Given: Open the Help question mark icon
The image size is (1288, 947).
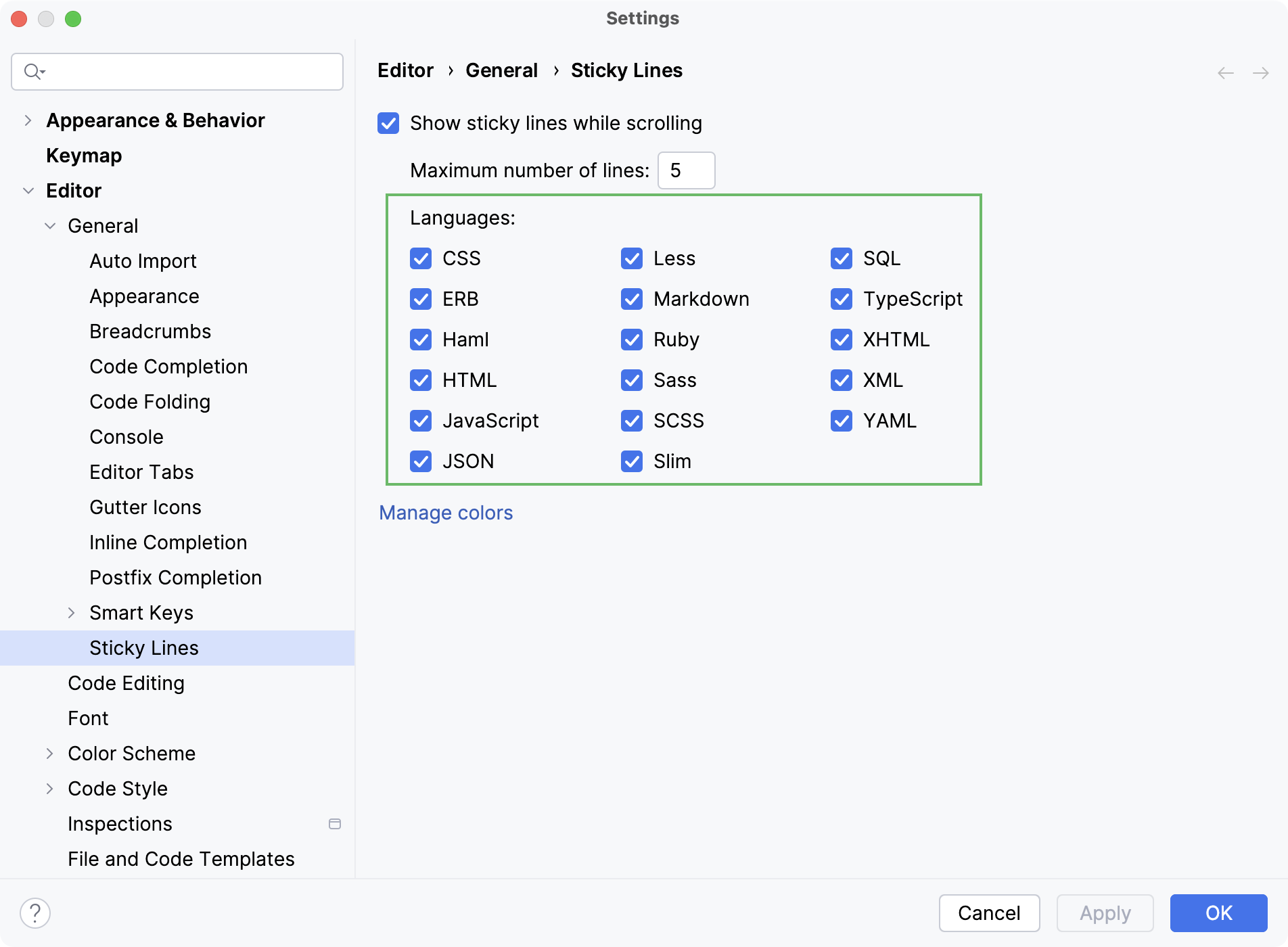Looking at the screenshot, I should (37, 913).
